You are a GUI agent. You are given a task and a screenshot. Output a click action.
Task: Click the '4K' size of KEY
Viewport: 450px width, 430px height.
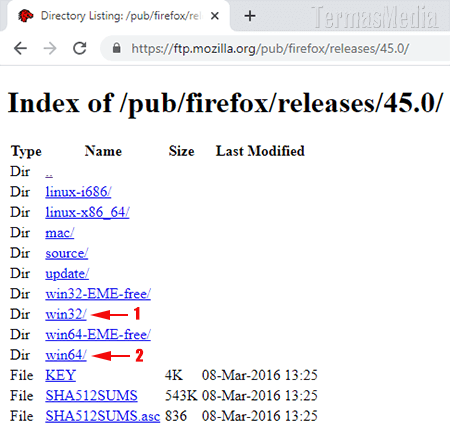174,375
